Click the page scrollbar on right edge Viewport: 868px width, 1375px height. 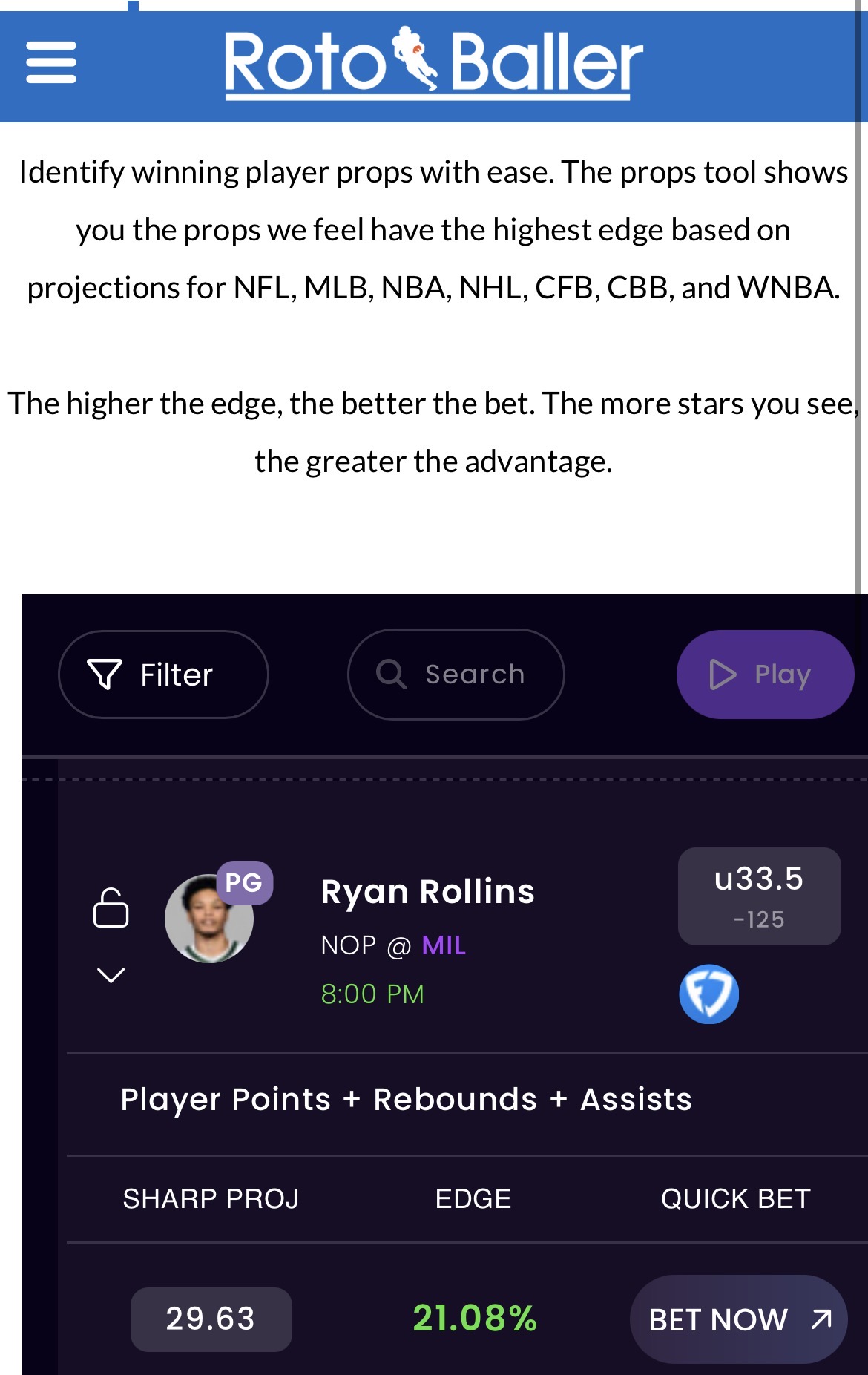pos(861,297)
